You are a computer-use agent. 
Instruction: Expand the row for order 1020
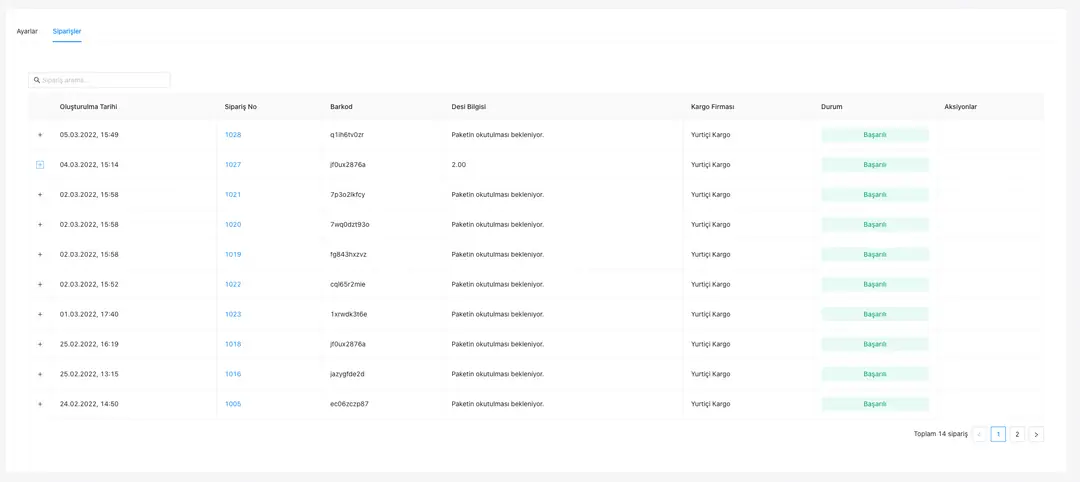(40, 225)
